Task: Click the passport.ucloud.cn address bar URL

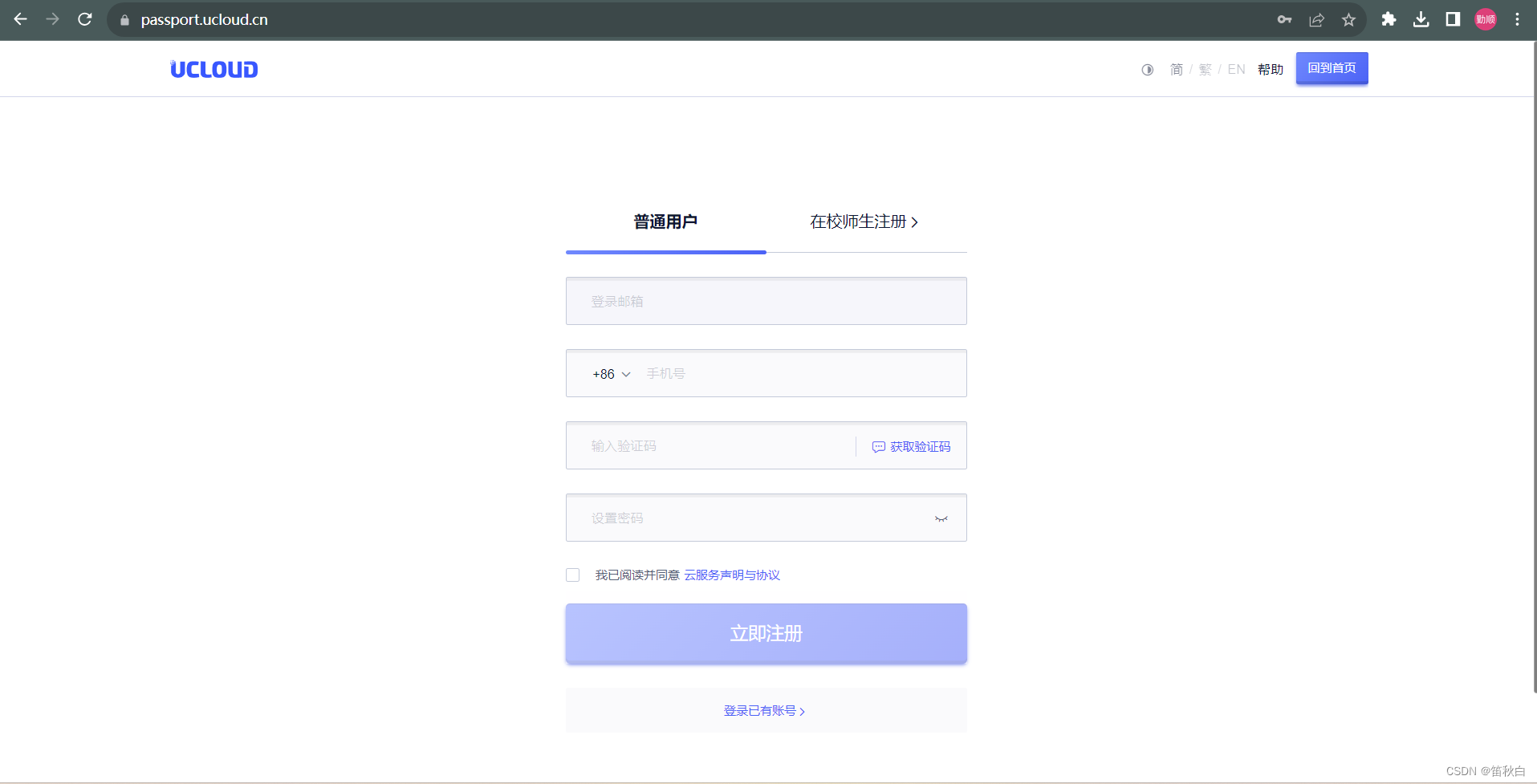Action: [204, 19]
